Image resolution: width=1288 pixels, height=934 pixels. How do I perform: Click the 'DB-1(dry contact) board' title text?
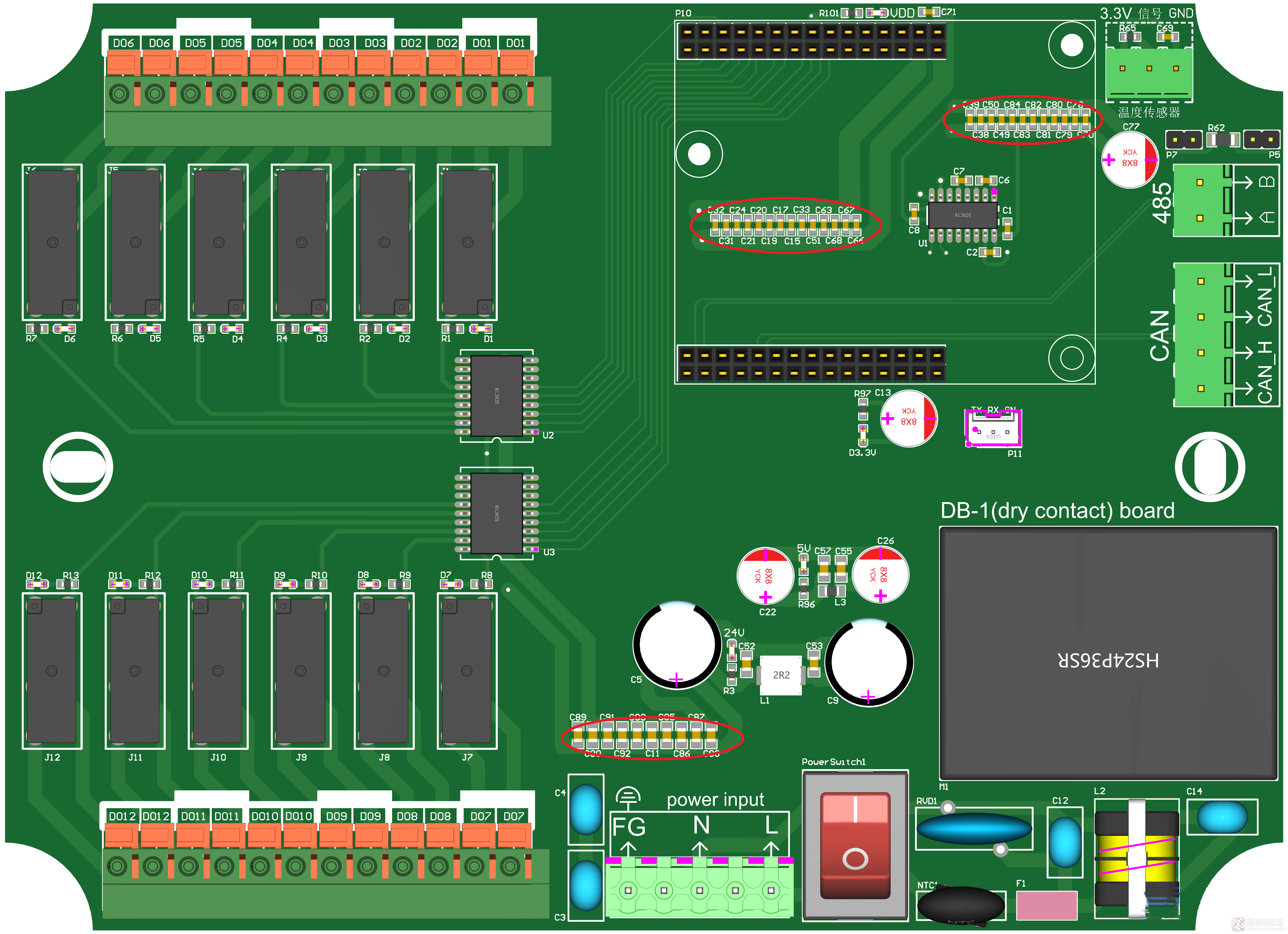click(x=1058, y=511)
